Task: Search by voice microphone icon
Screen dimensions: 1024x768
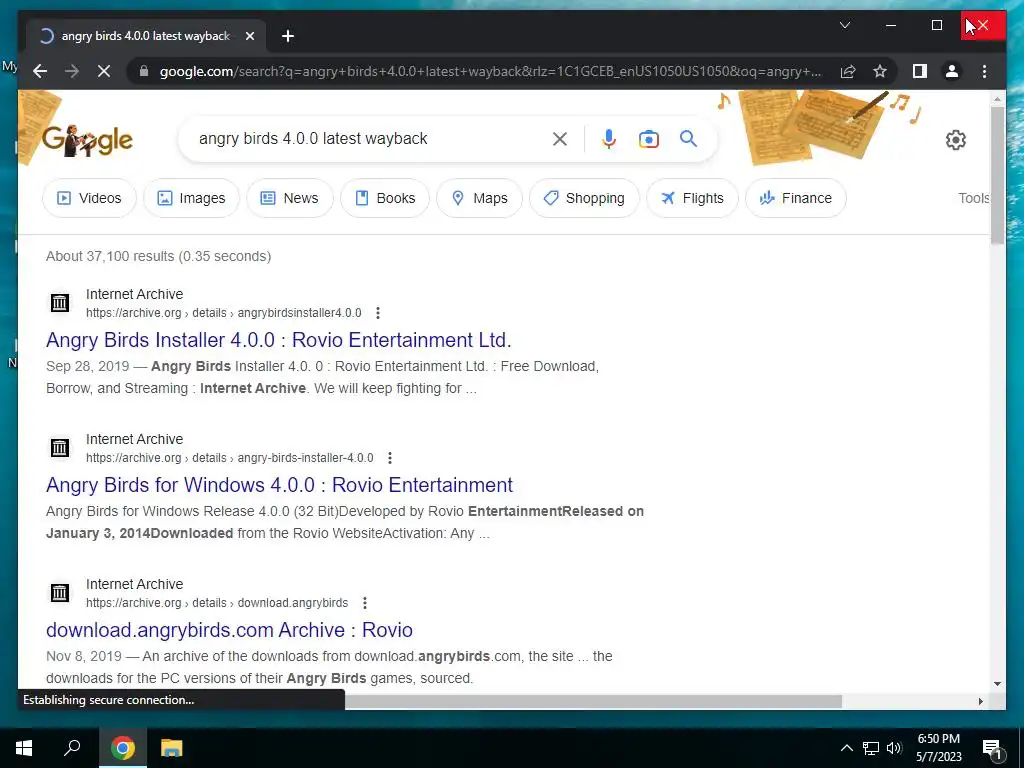Action: pyautogui.click(x=609, y=138)
